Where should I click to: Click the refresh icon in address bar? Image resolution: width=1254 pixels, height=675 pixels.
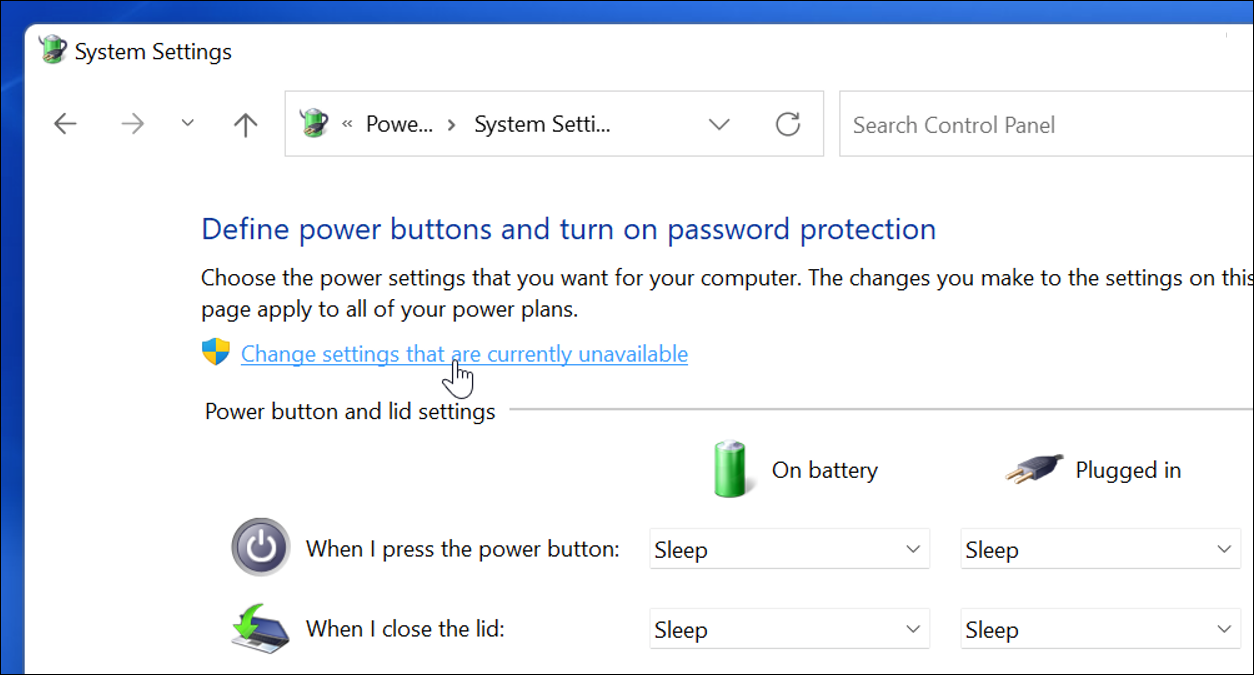pos(787,124)
